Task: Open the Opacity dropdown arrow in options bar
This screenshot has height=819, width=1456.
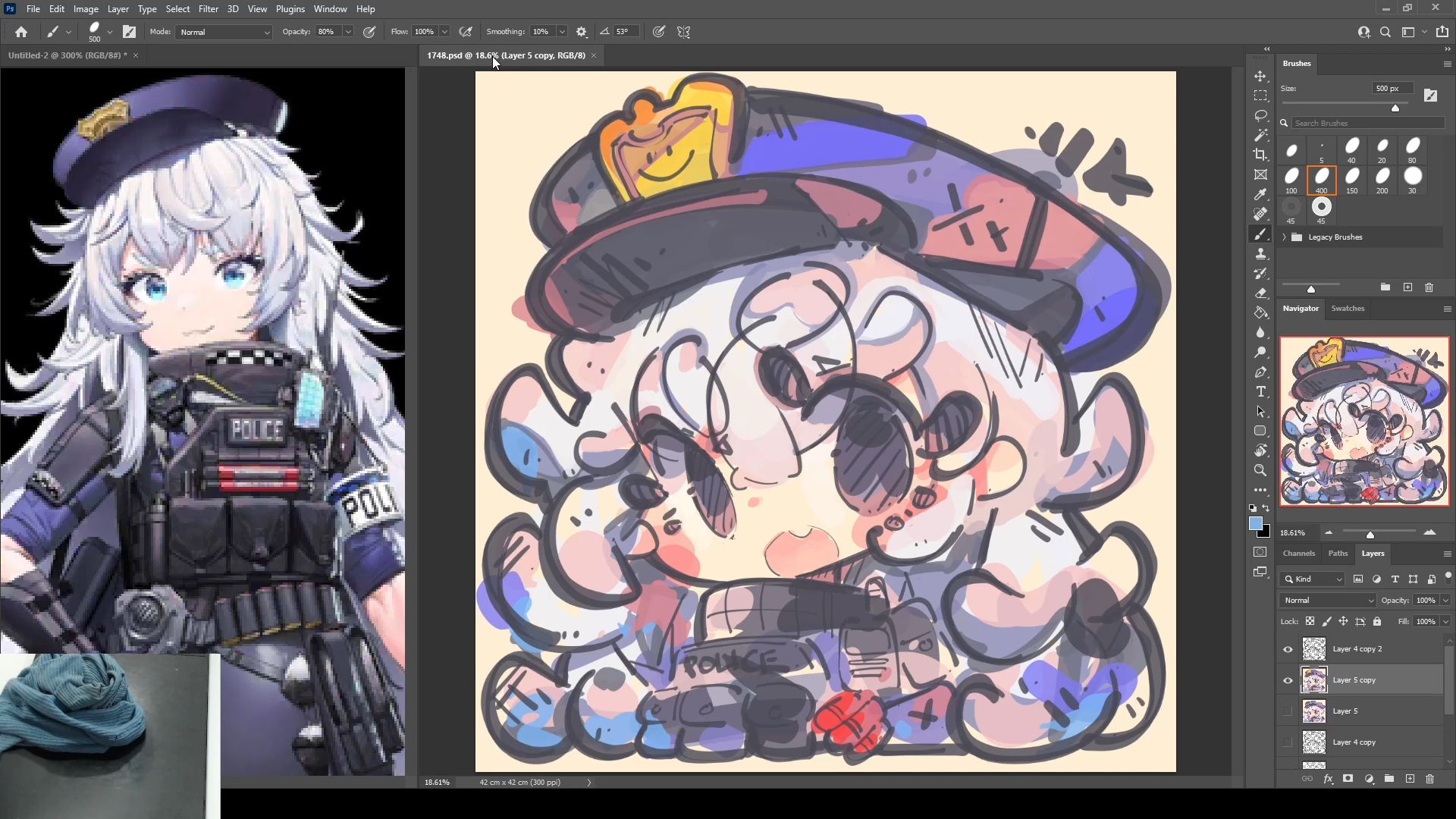Action: pyautogui.click(x=348, y=32)
